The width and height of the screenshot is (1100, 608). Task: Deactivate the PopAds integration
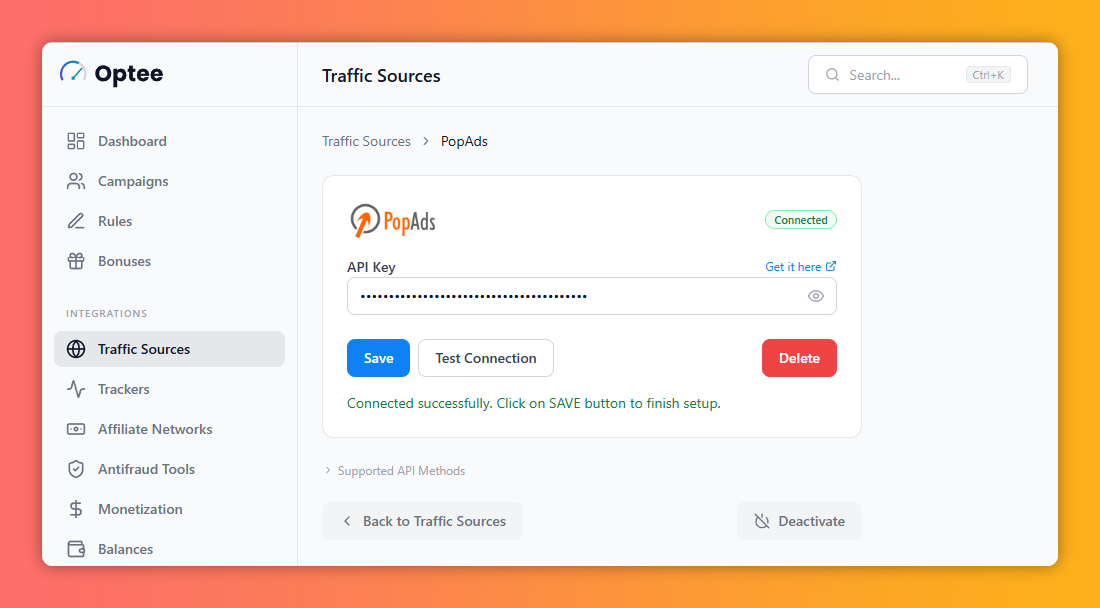(799, 521)
